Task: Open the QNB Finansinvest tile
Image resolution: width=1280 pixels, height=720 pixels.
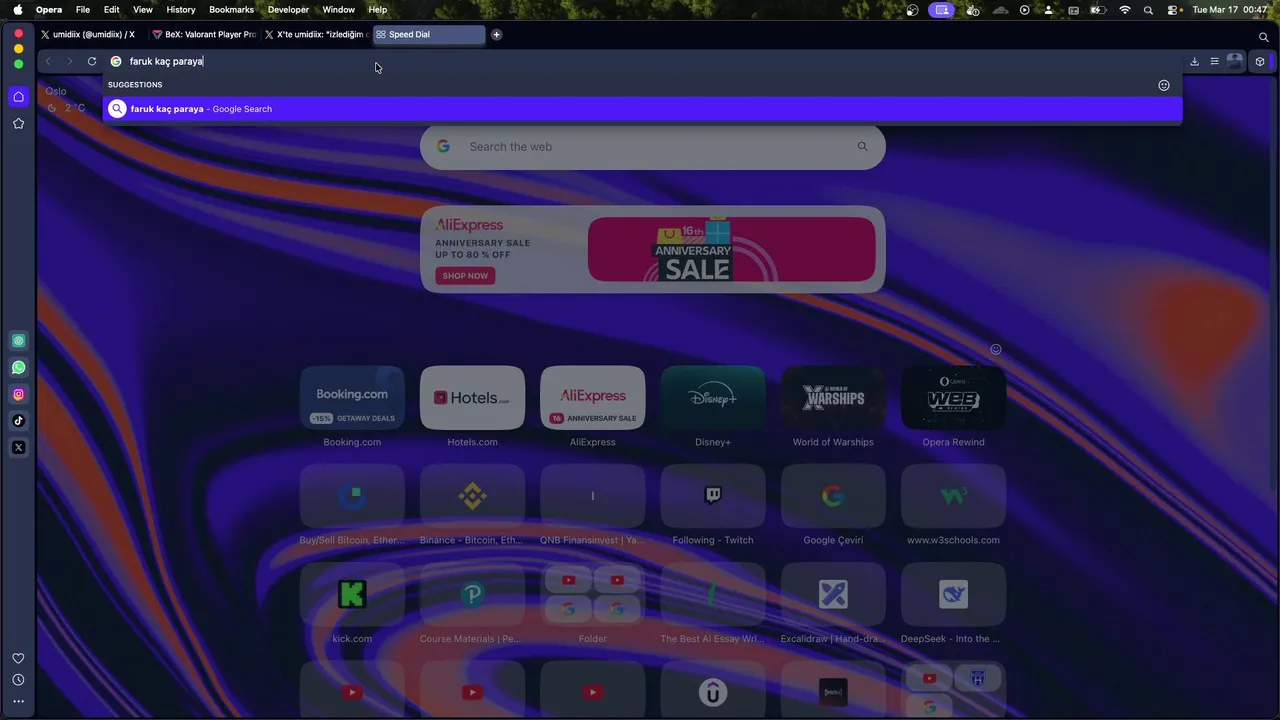Action: click(592, 496)
